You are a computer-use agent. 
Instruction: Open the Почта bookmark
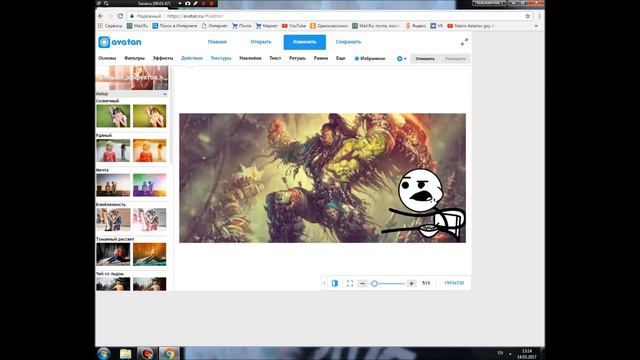pos(242,26)
